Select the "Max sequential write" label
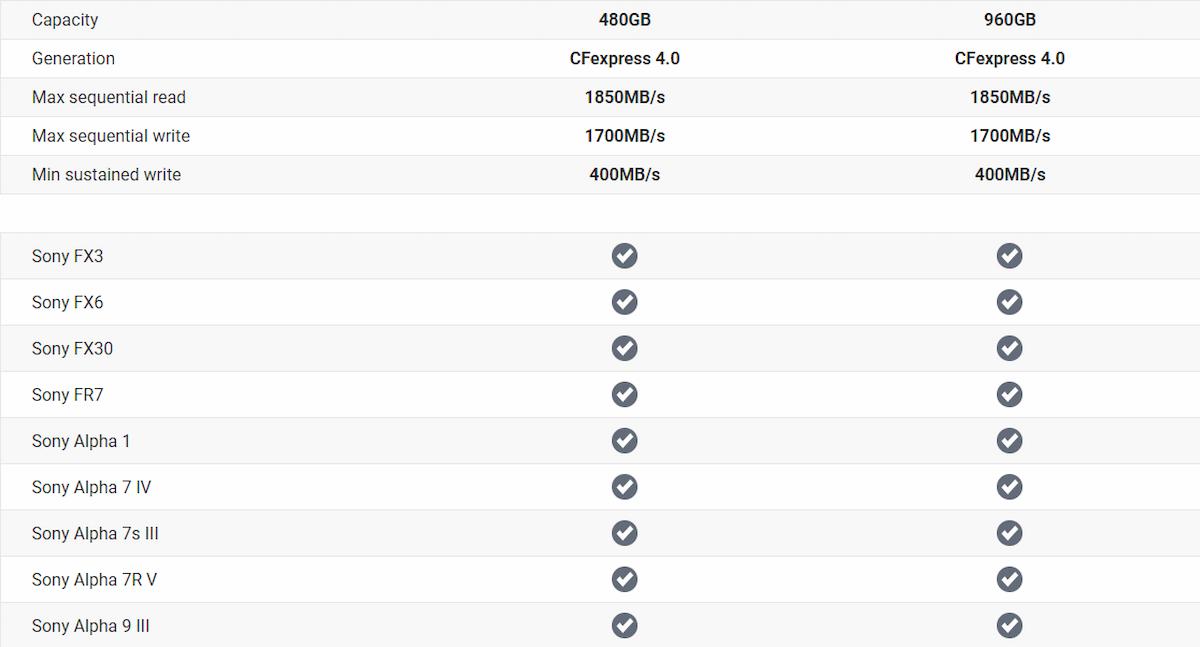 coord(111,136)
